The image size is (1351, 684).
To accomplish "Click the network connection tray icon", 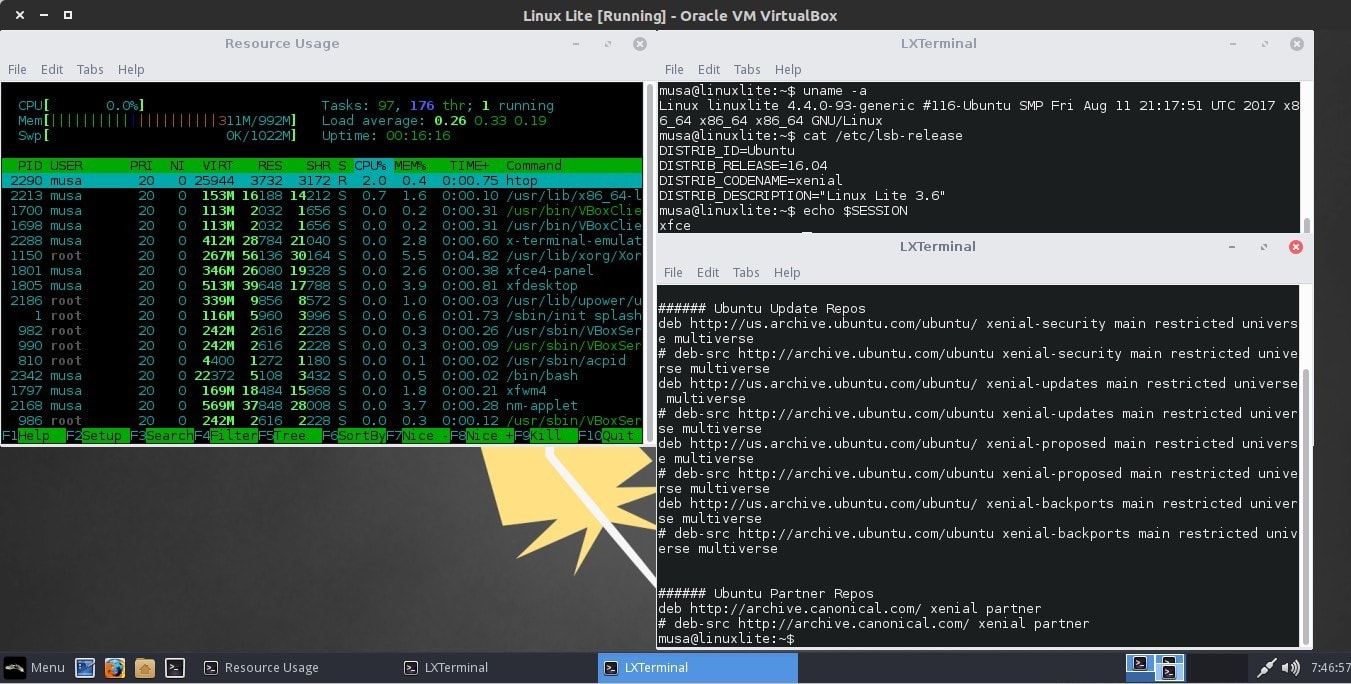I will (x=1266, y=667).
